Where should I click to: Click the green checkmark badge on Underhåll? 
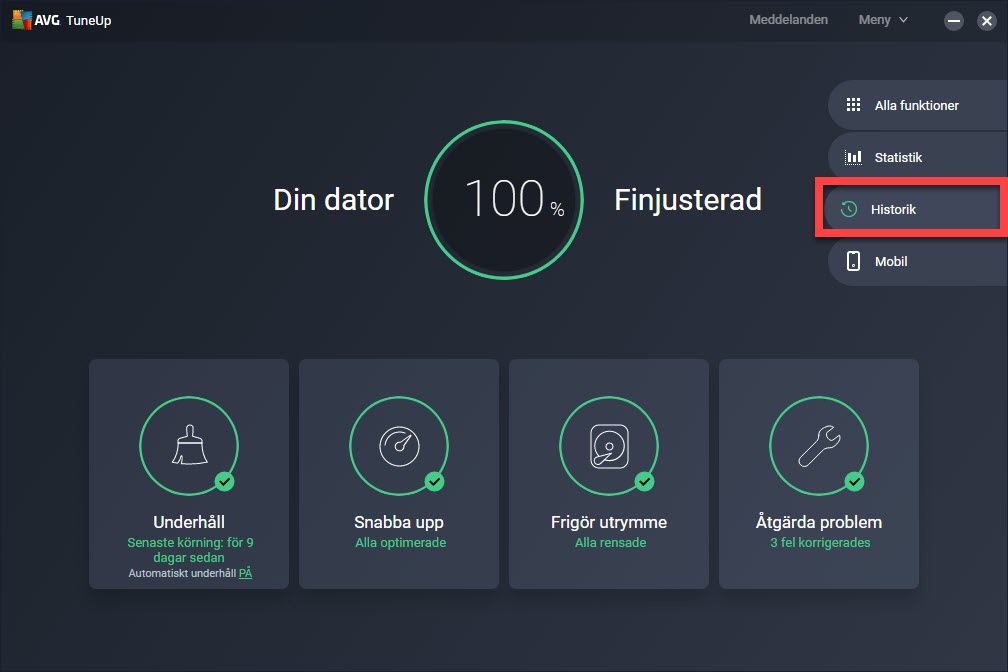coord(225,482)
